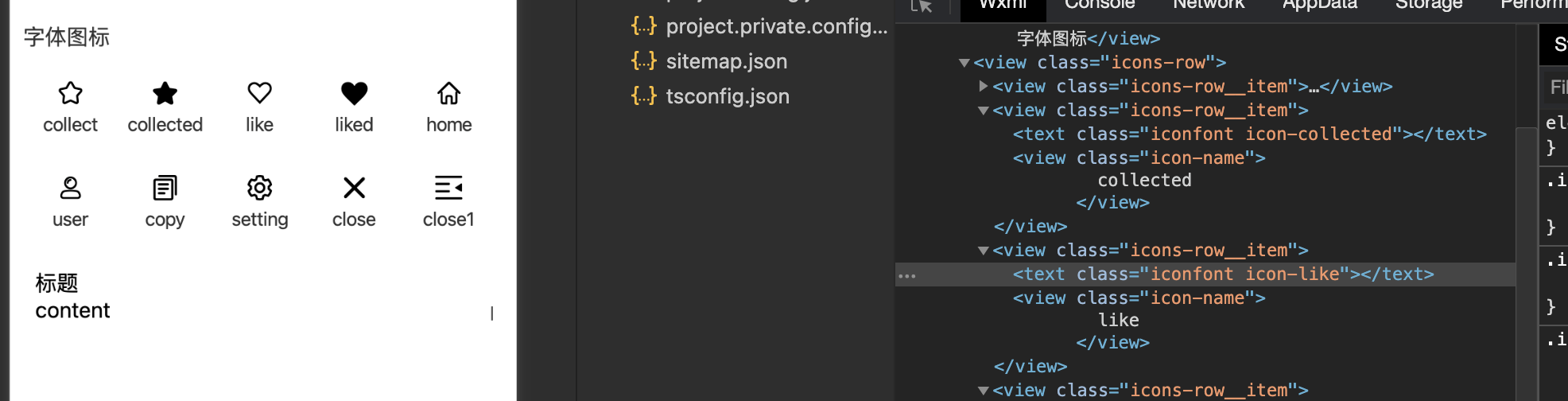This screenshot has height=401, width=1568.
Task: Select the user profile icon
Action: tap(71, 188)
